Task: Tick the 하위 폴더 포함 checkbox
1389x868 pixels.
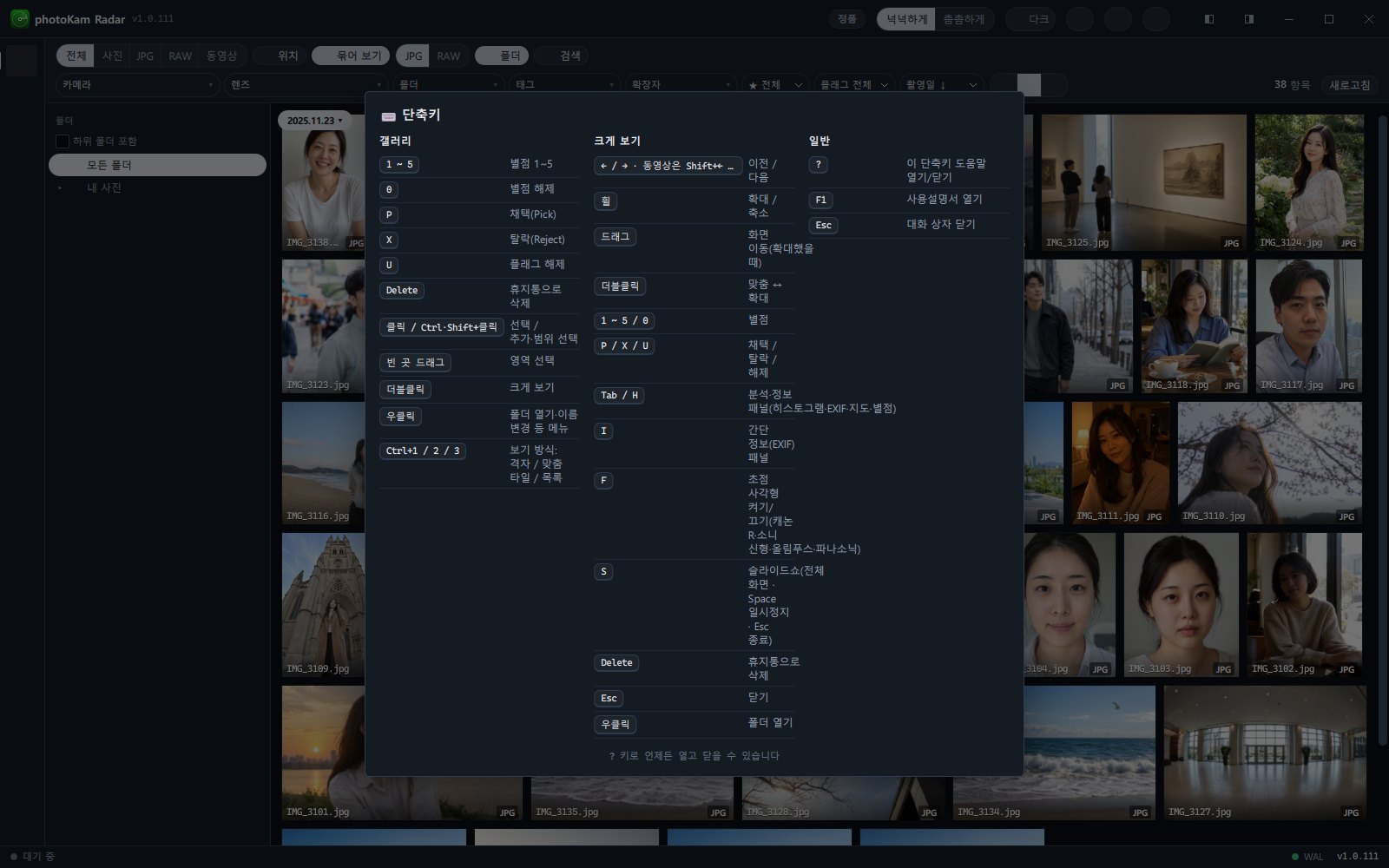Action: [x=63, y=141]
